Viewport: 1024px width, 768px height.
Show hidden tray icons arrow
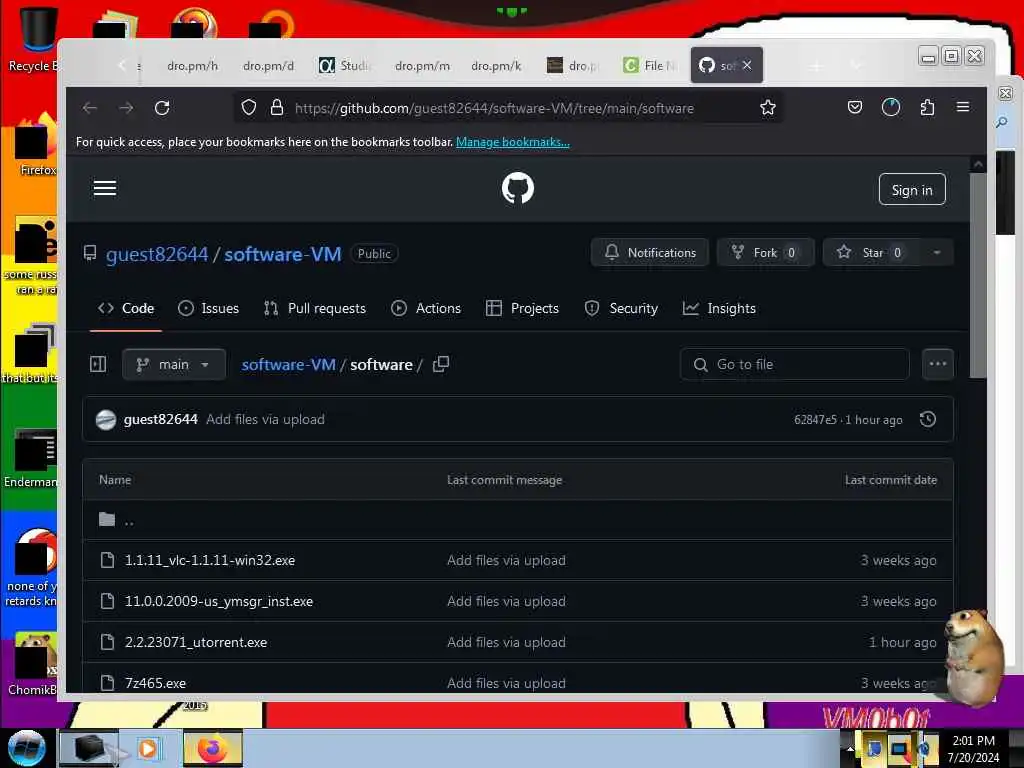pos(850,748)
